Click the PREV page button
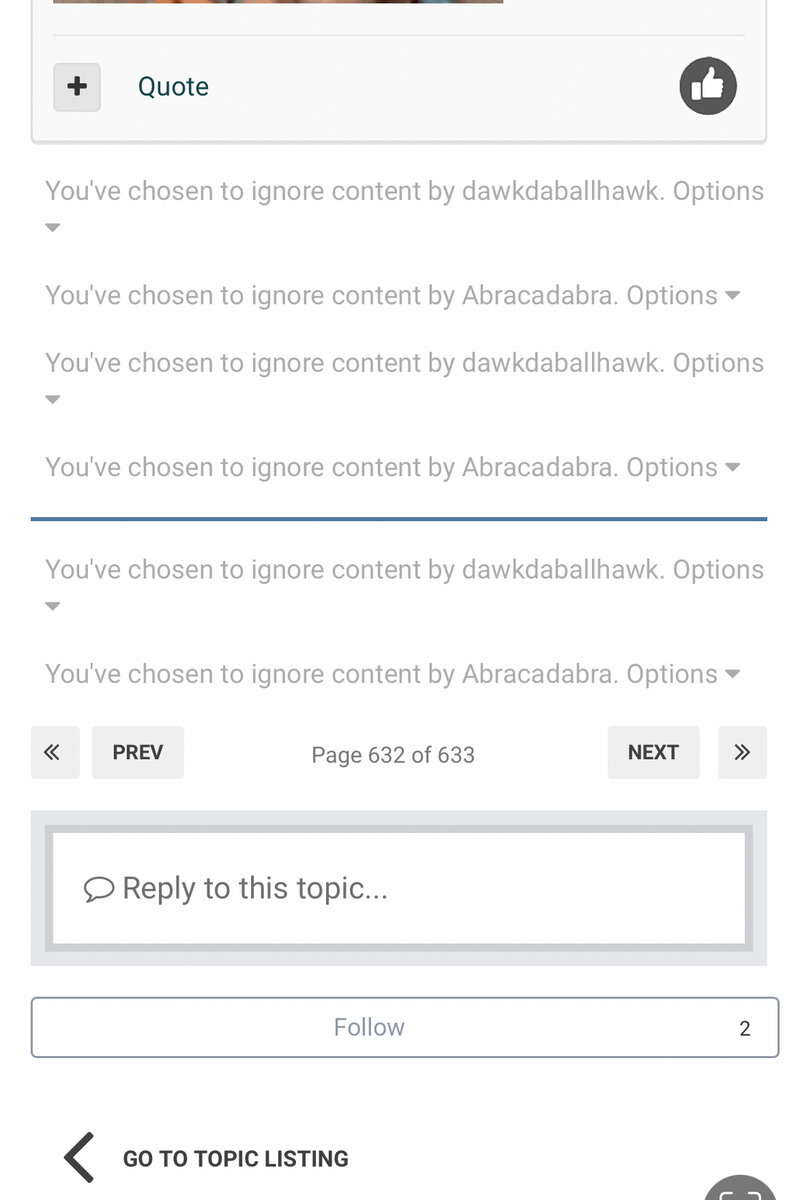 pos(138,752)
